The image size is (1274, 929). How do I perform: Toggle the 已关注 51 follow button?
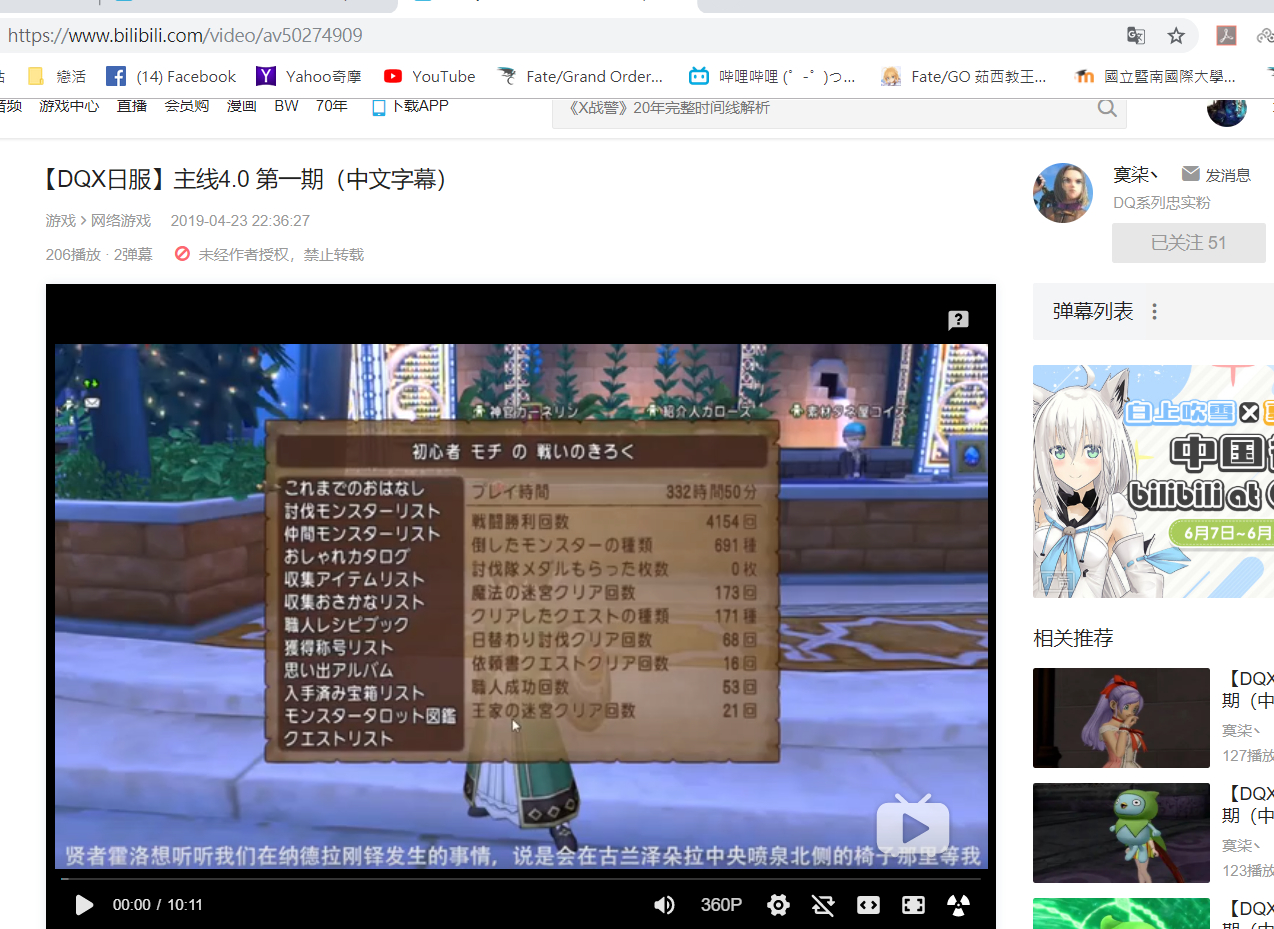tap(1189, 243)
